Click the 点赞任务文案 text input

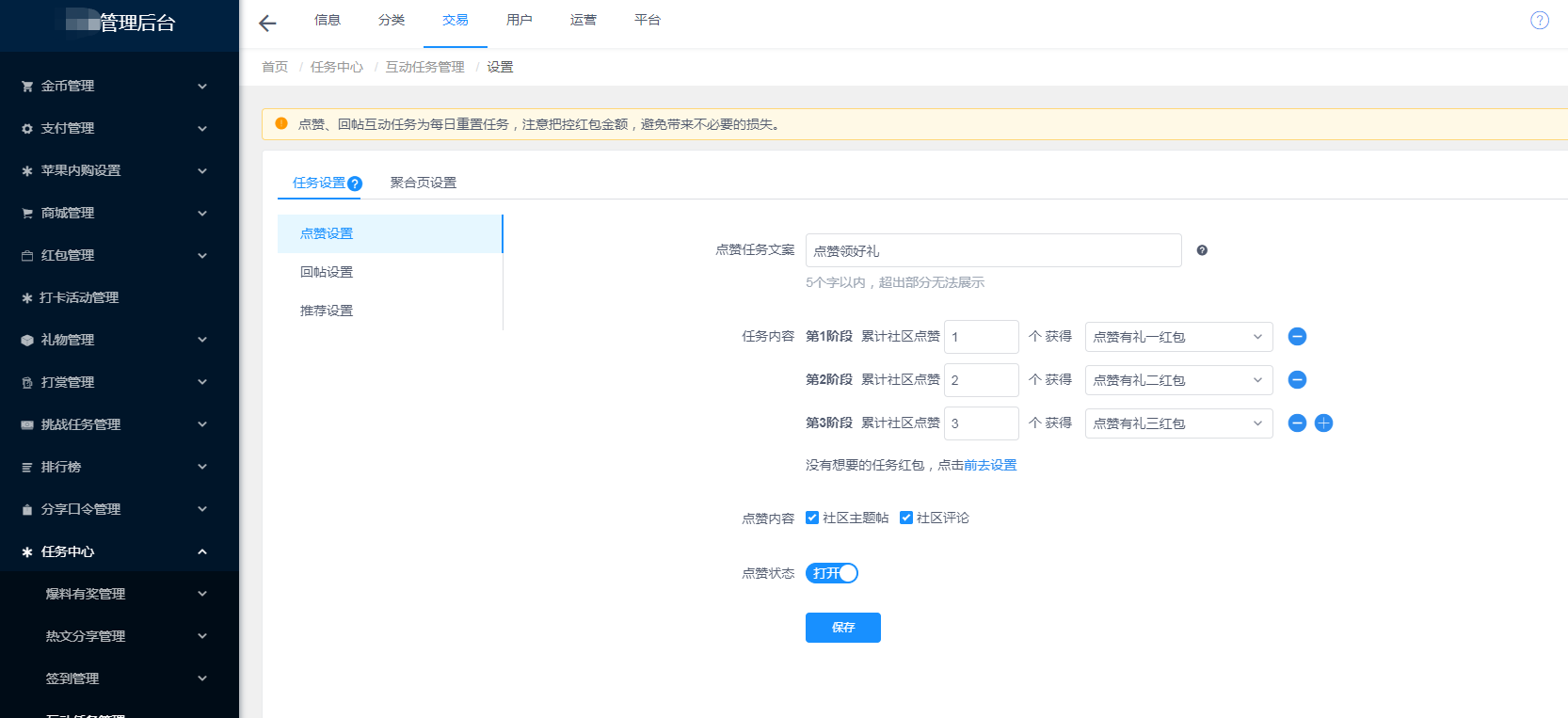point(994,250)
